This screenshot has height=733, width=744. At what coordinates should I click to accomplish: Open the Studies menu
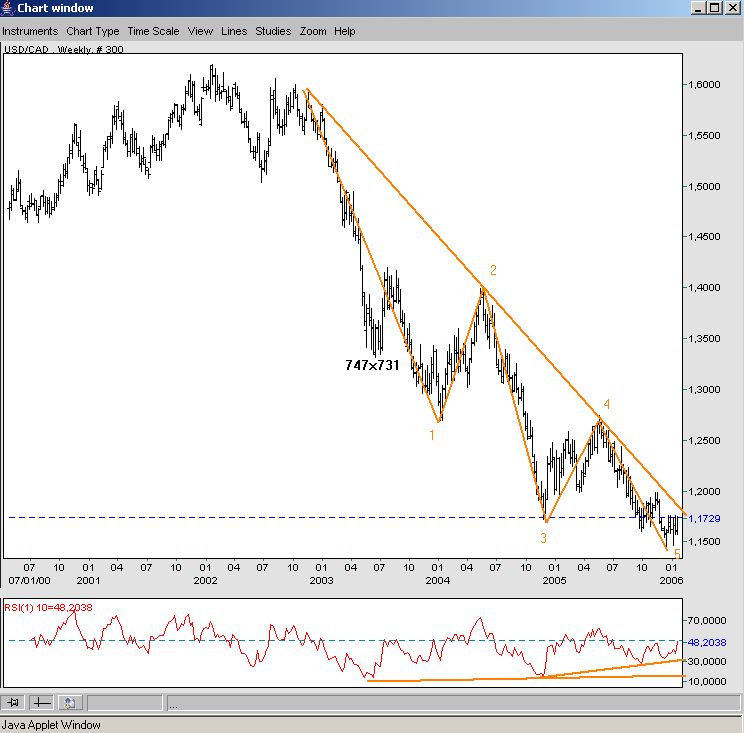tap(273, 31)
